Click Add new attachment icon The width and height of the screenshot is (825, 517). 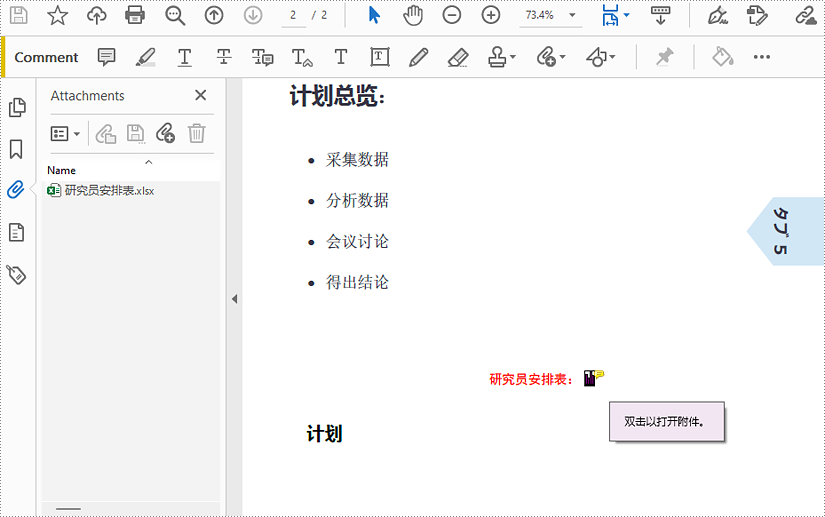click(x=165, y=134)
